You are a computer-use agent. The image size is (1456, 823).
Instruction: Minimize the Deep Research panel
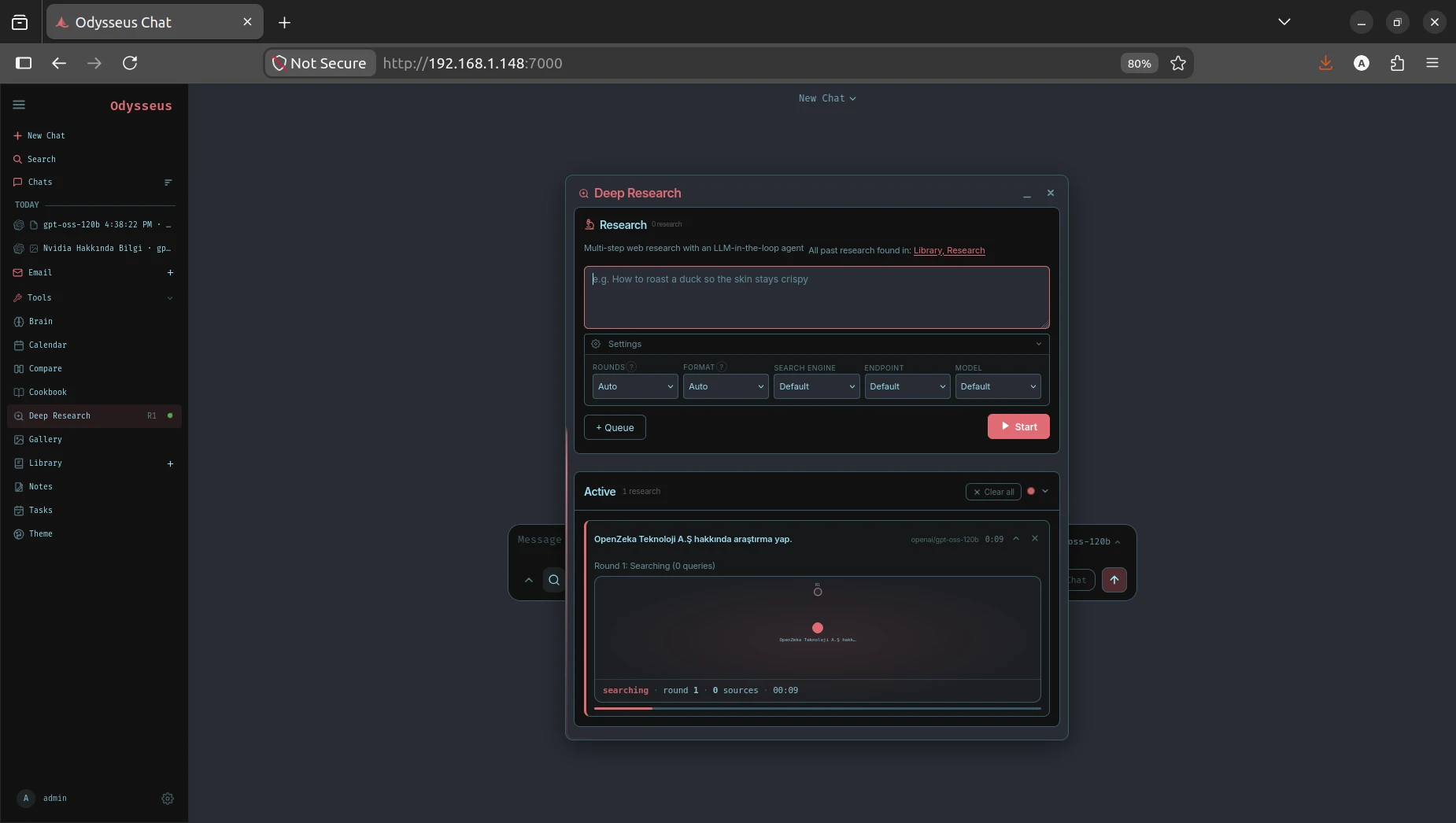1027,194
